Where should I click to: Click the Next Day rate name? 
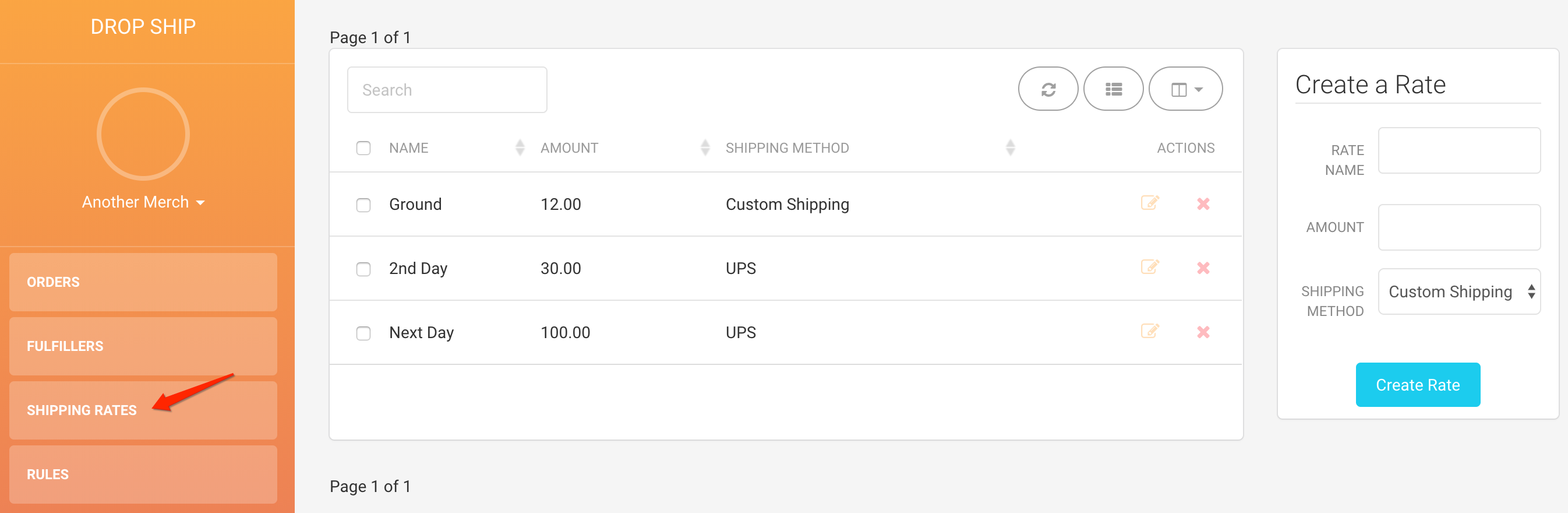tap(421, 332)
